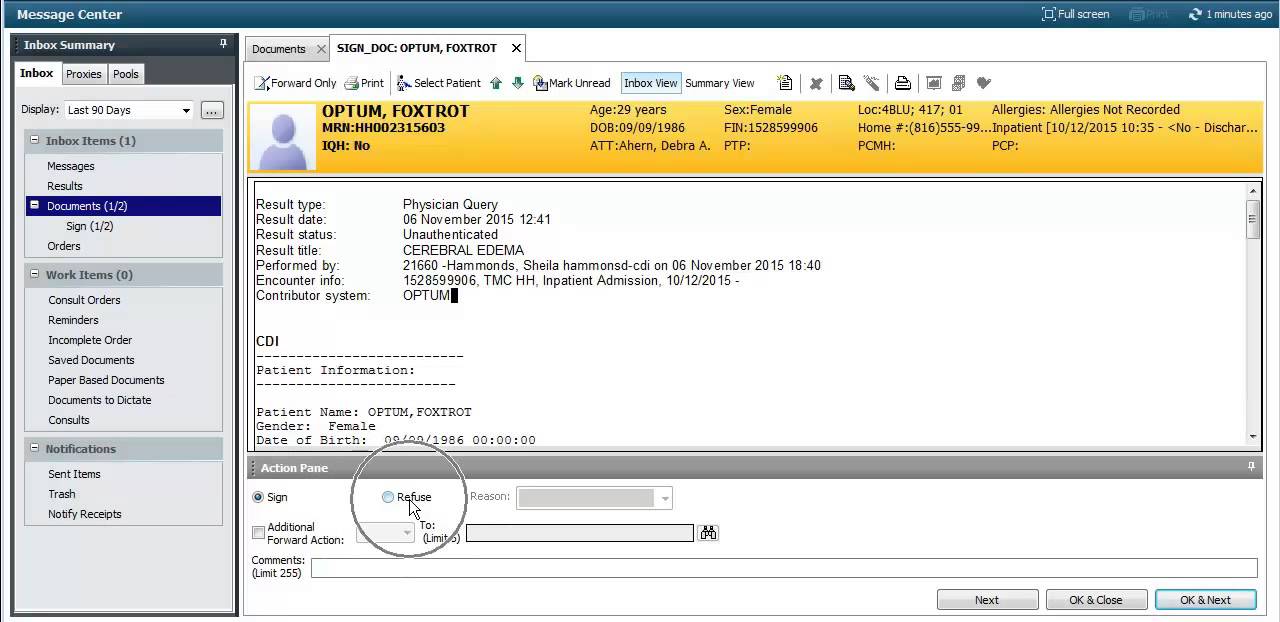Viewport: 1280px width, 622px height.
Task: Open Consults work item
Action: (69, 420)
